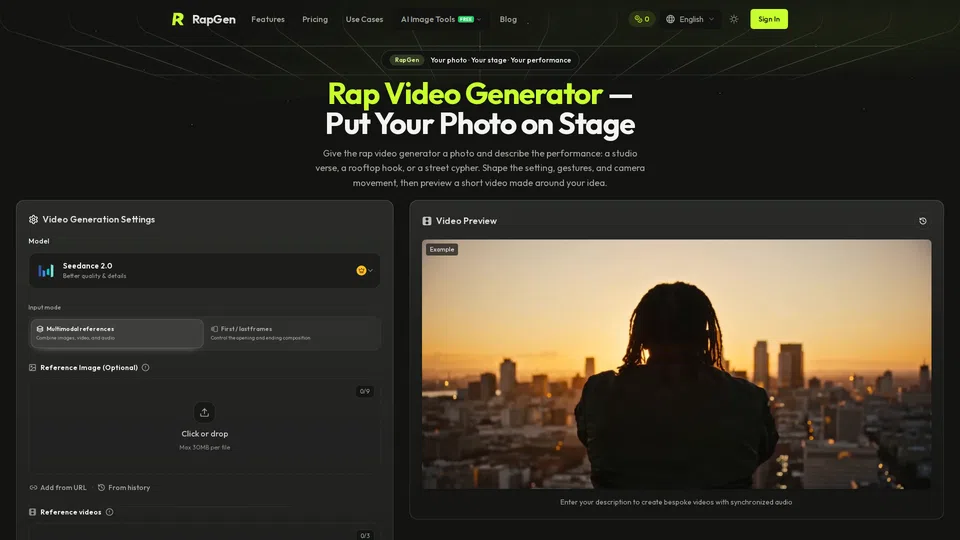This screenshot has height=540, width=960.
Task: Click the synchronized audio caption text
Action: click(676, 502)
